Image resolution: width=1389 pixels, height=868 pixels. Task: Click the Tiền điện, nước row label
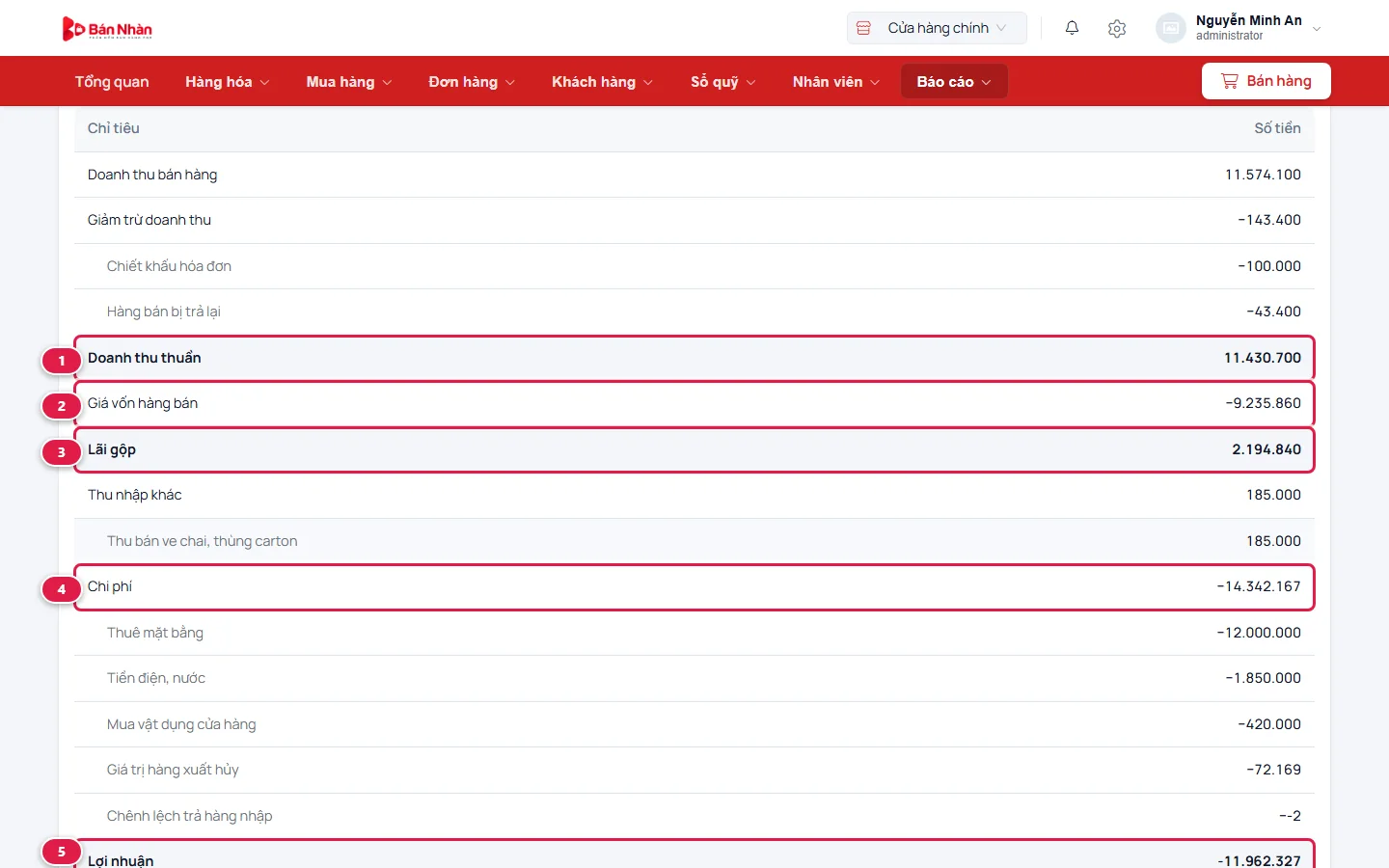pos(156,678)
